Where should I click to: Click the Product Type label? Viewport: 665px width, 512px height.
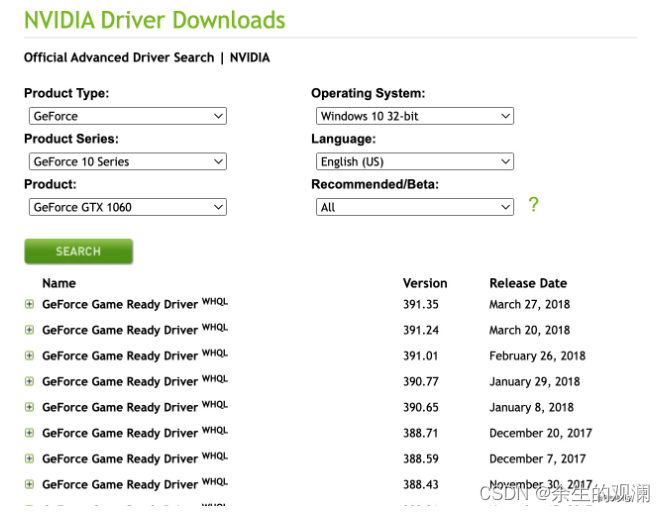coord(67,93)
